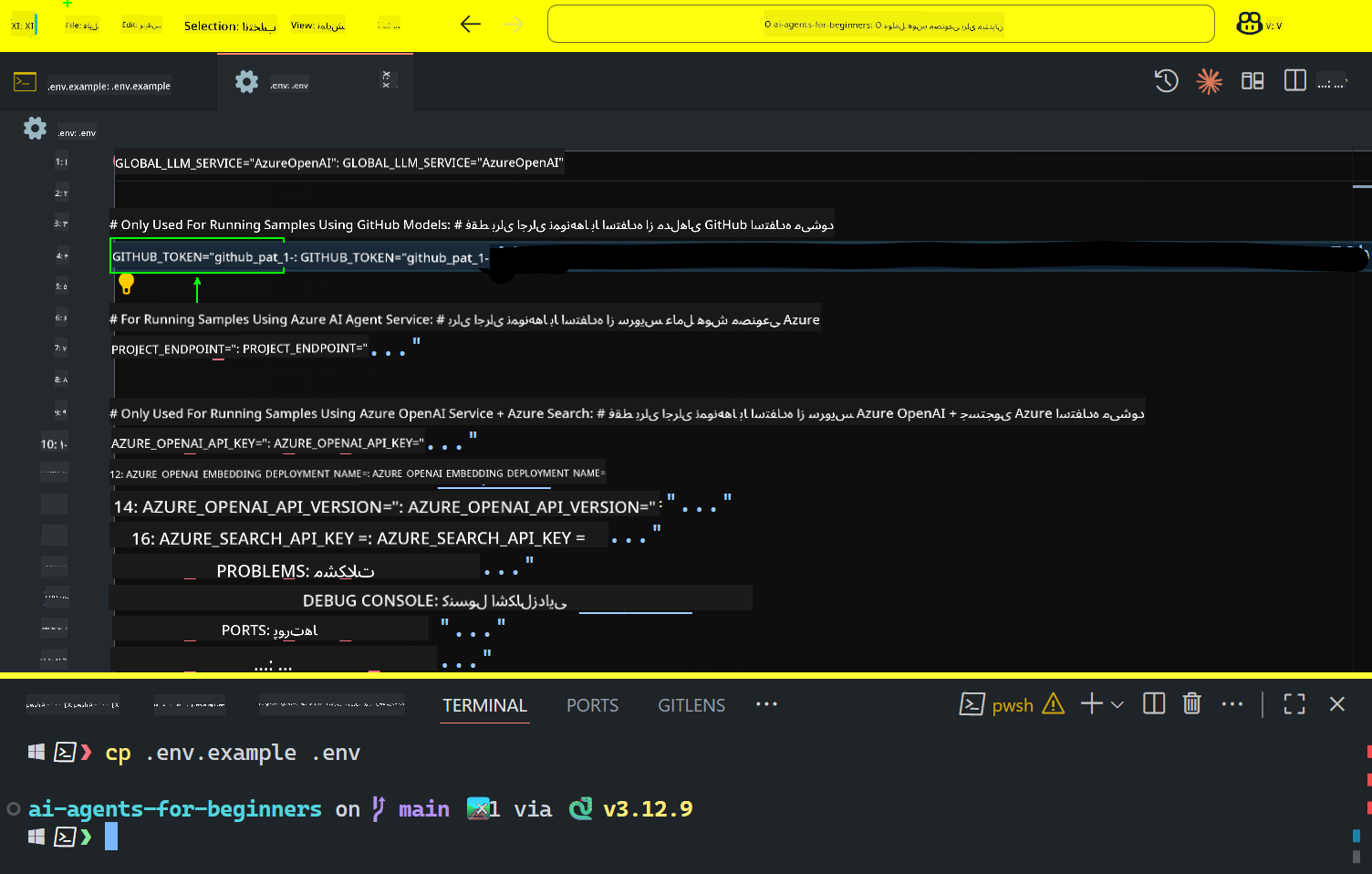The image size is (1372, 874).
Task: Expand the overflow menu after View
Action: (390, 26)
